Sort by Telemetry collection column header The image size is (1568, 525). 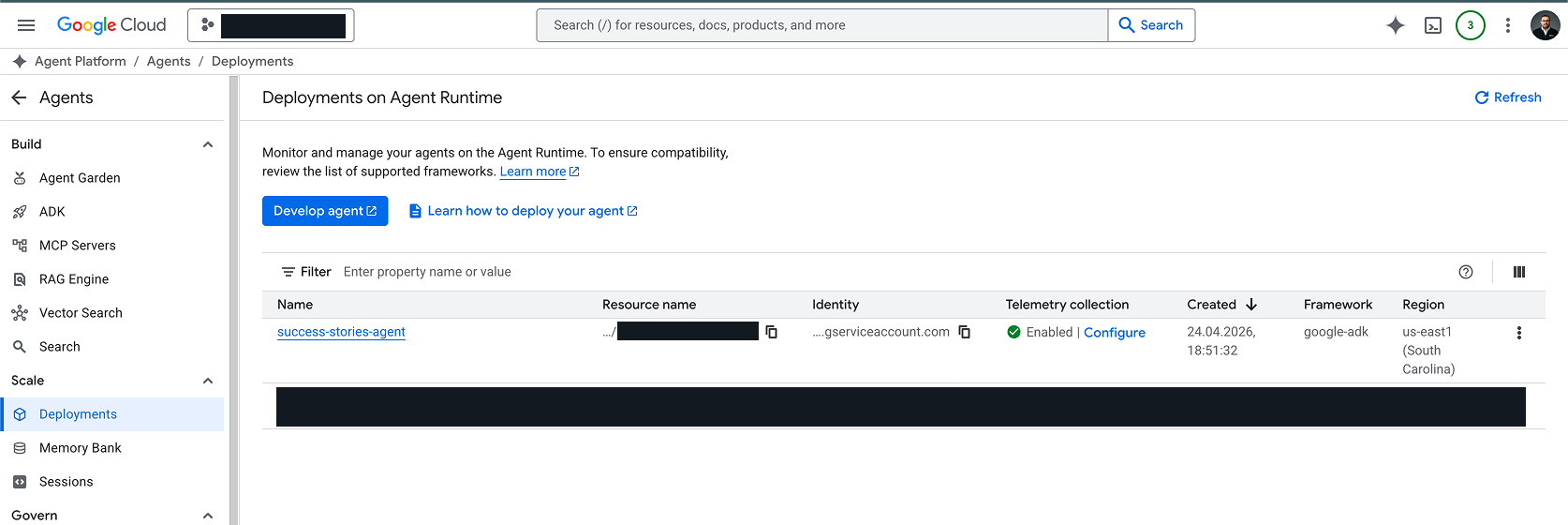(x=1067, y=305)
